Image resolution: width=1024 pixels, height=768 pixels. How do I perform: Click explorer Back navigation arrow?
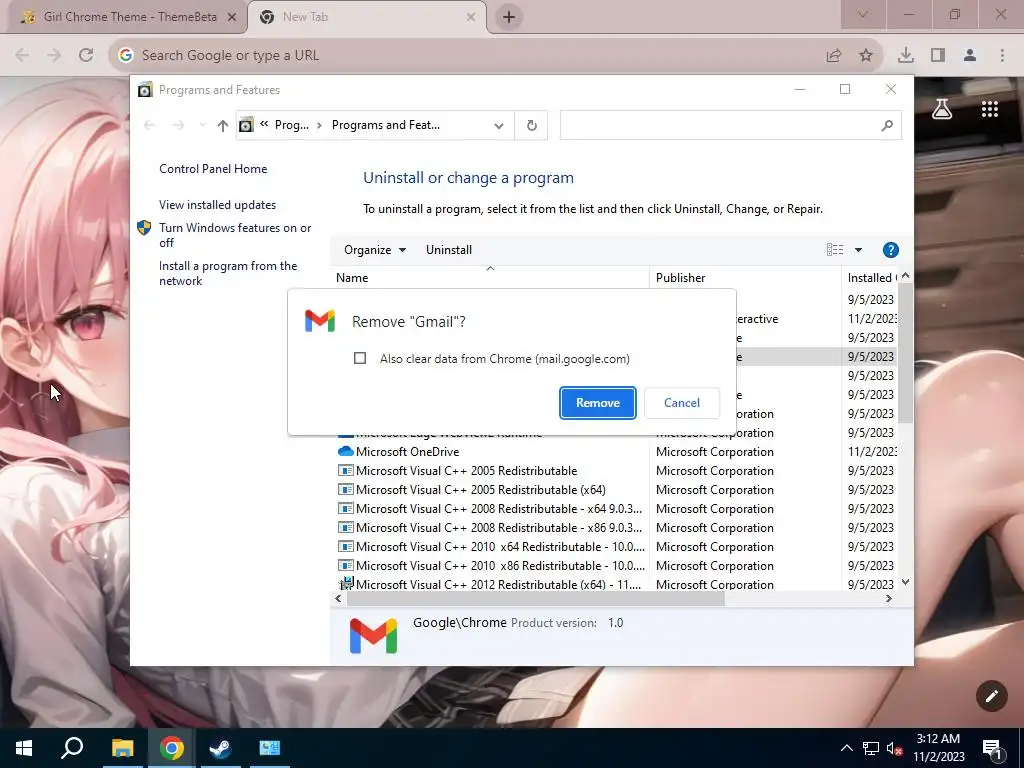149,125
